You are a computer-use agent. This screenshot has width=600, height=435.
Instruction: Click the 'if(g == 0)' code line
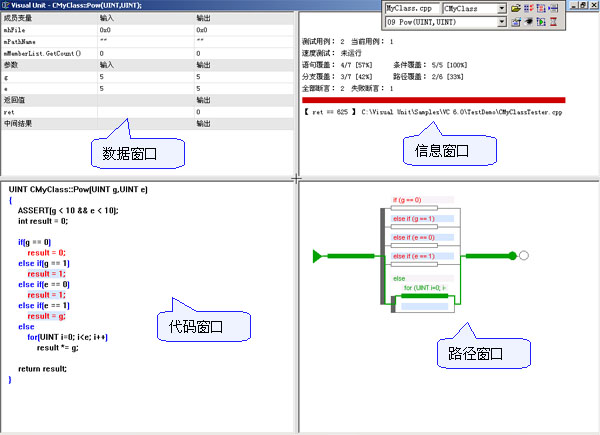pos(34,242)
